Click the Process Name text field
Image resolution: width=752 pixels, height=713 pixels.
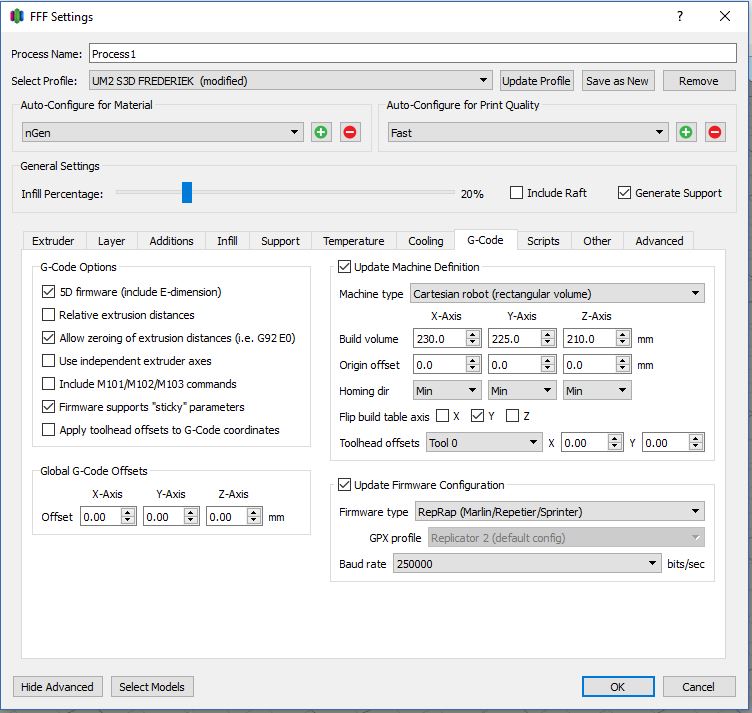point(412,54)
